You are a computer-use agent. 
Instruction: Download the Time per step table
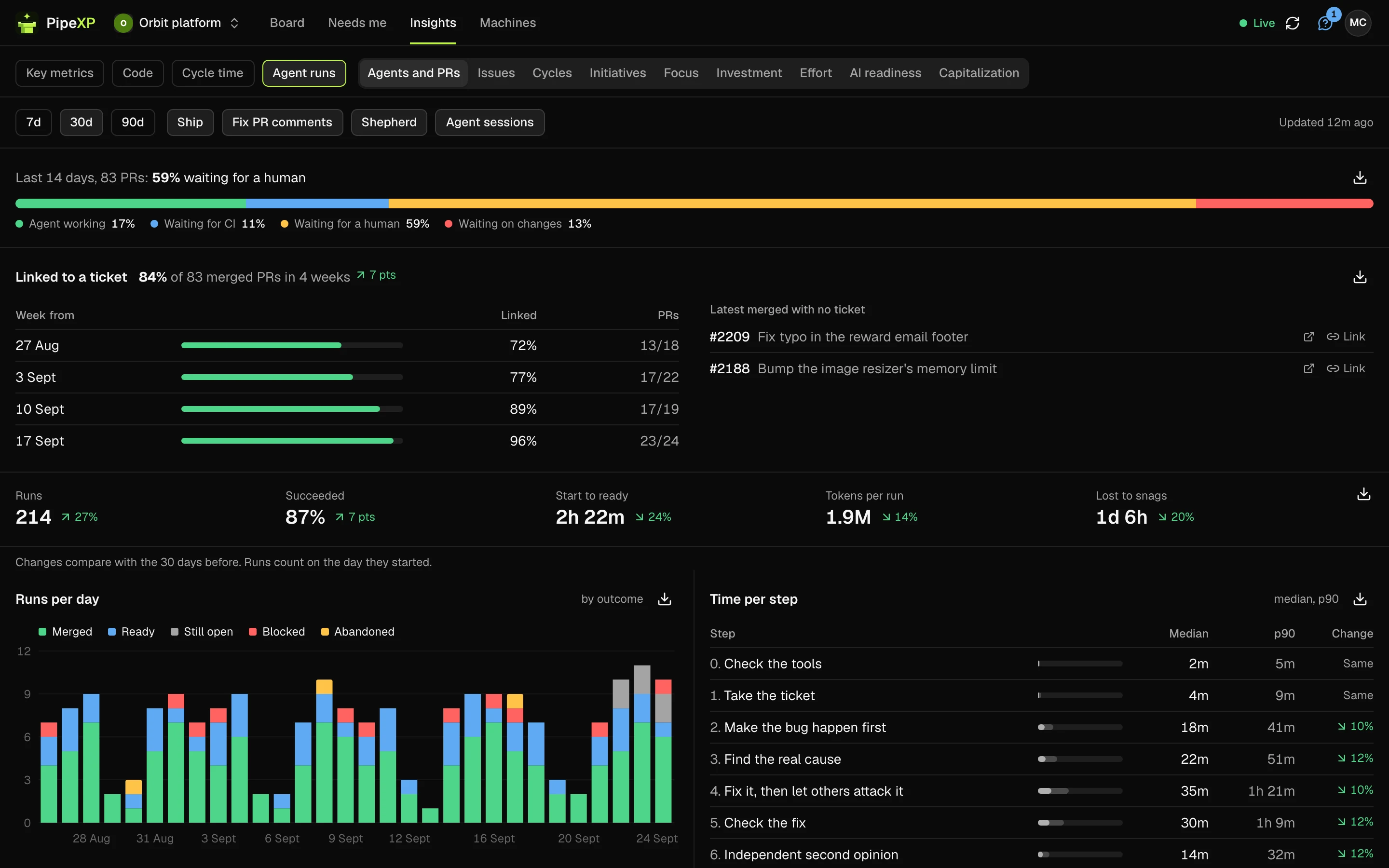1360,599
